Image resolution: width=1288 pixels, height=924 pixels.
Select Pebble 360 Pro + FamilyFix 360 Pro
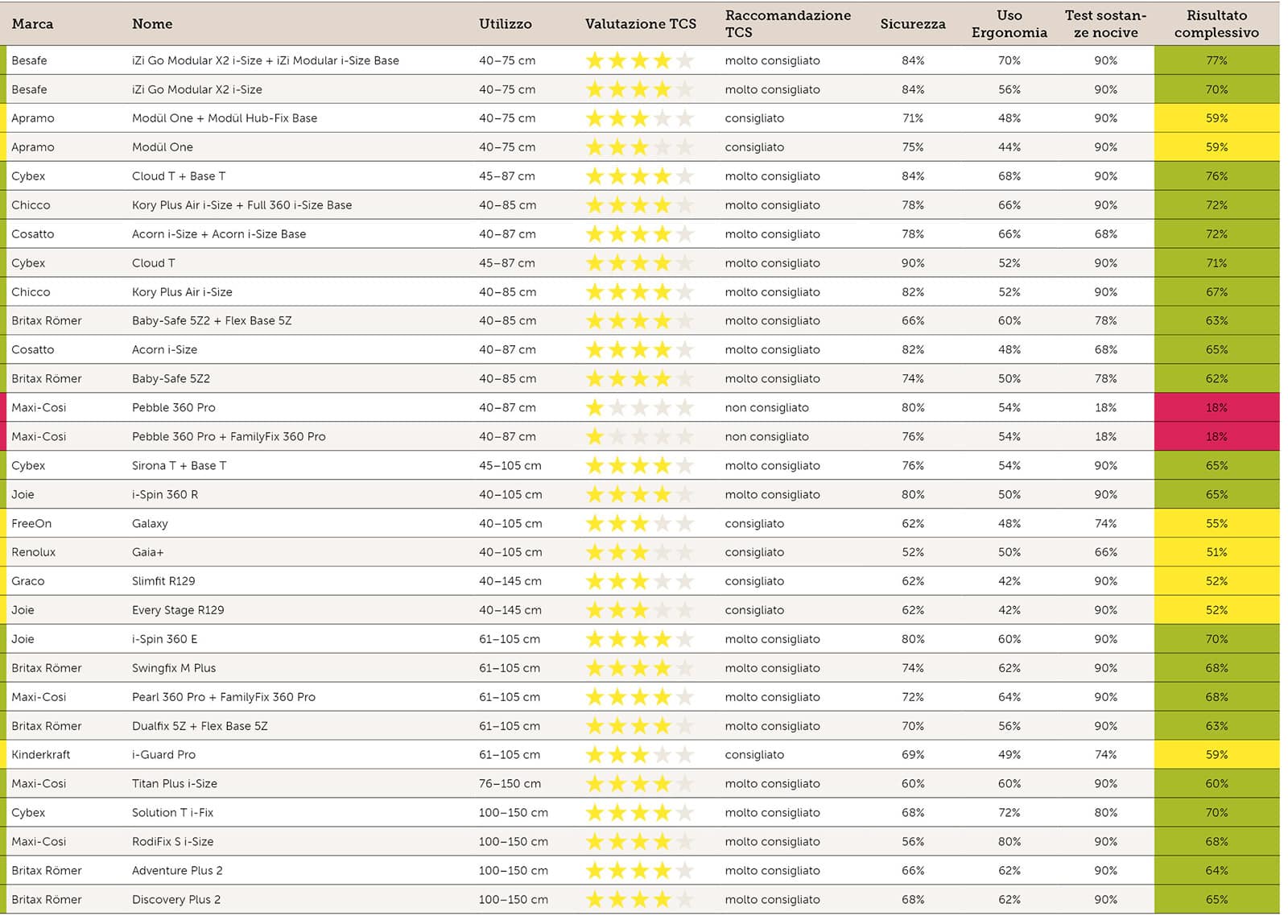click(x=229, y=436)
